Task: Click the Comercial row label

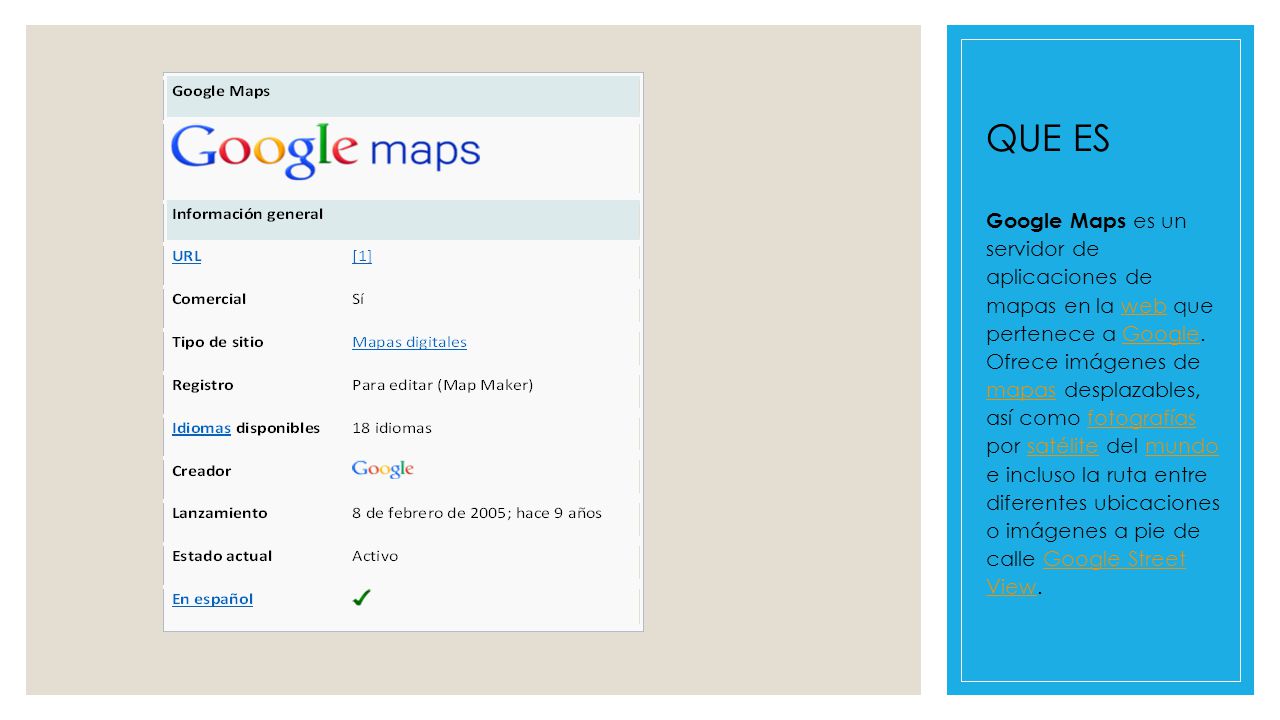Action: click(x=209, y=299)
